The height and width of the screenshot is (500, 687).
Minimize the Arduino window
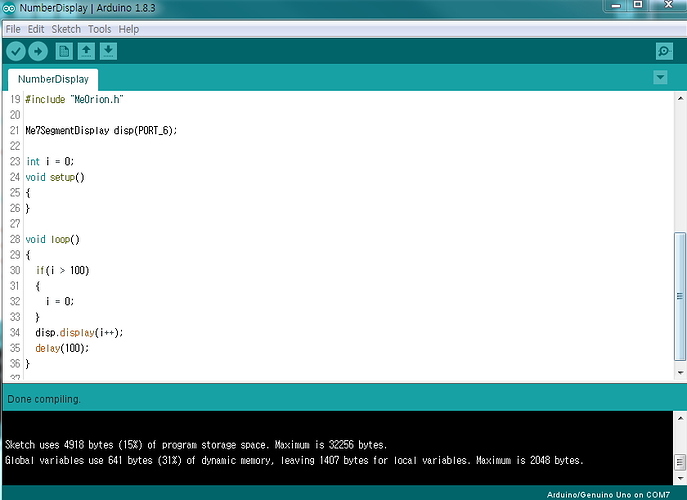pyautogui.click(x=616, y=6)
